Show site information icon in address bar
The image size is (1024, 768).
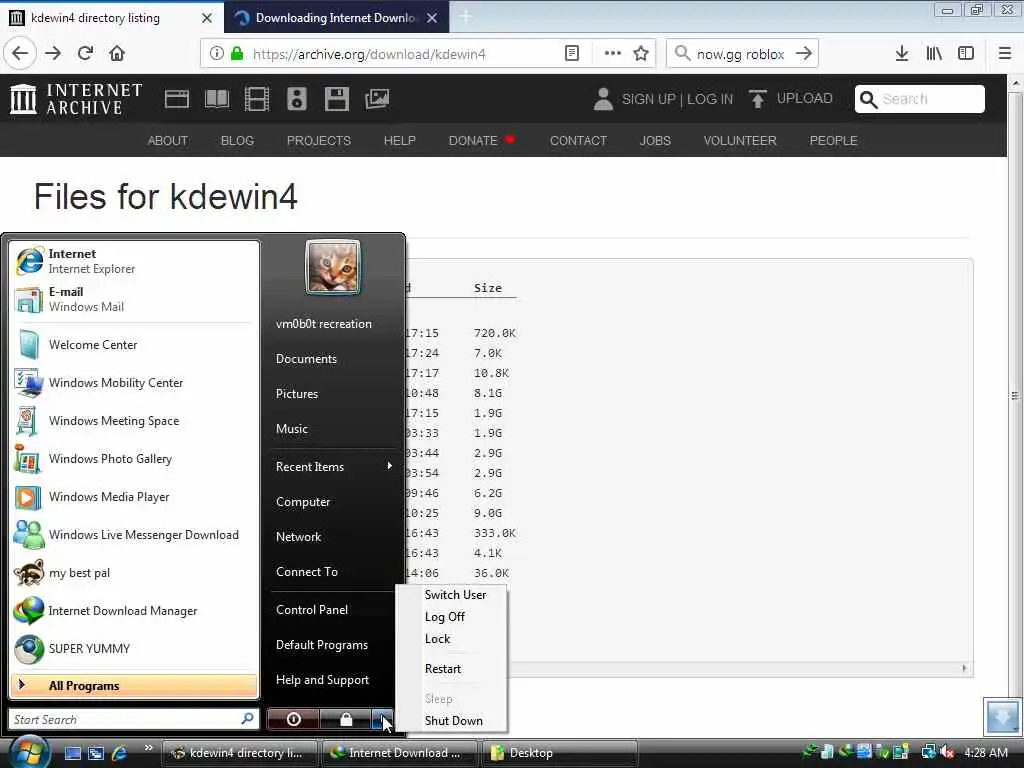click(216, 54)
